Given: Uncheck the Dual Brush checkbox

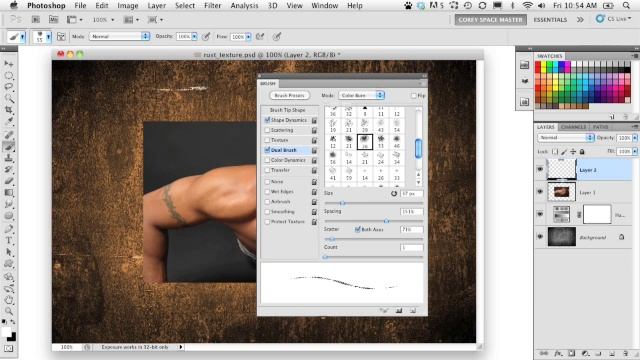Looking at the screenshot, I should (x=267, y=150).
